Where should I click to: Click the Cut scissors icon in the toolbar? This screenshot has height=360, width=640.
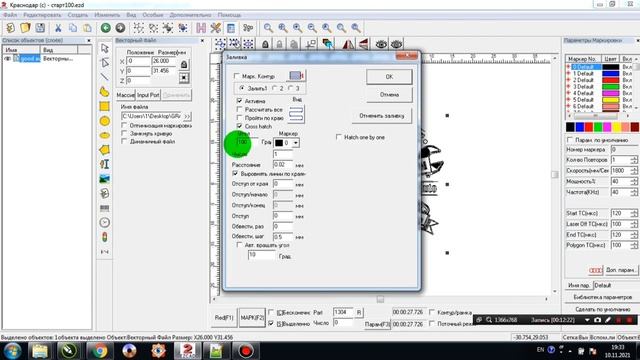[58, 28]
